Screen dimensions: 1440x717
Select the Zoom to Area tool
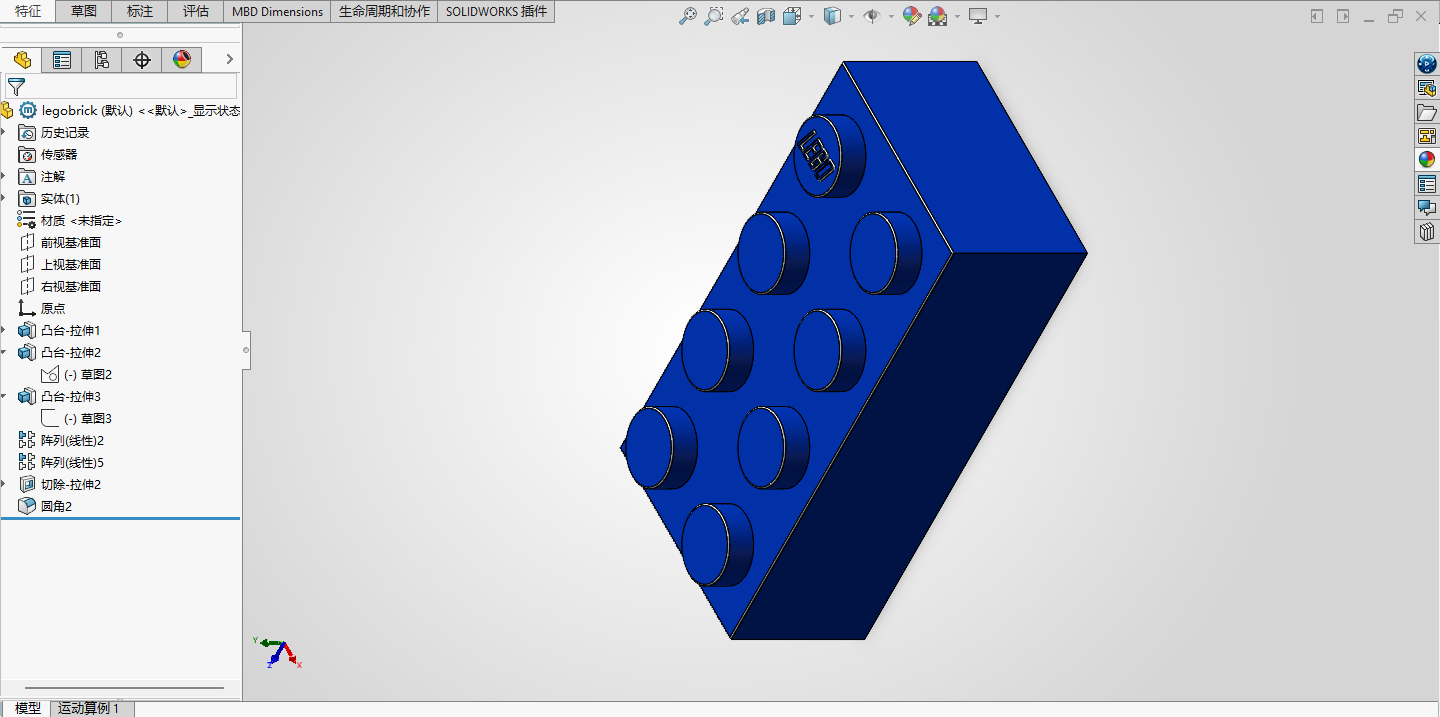(713, 16)
